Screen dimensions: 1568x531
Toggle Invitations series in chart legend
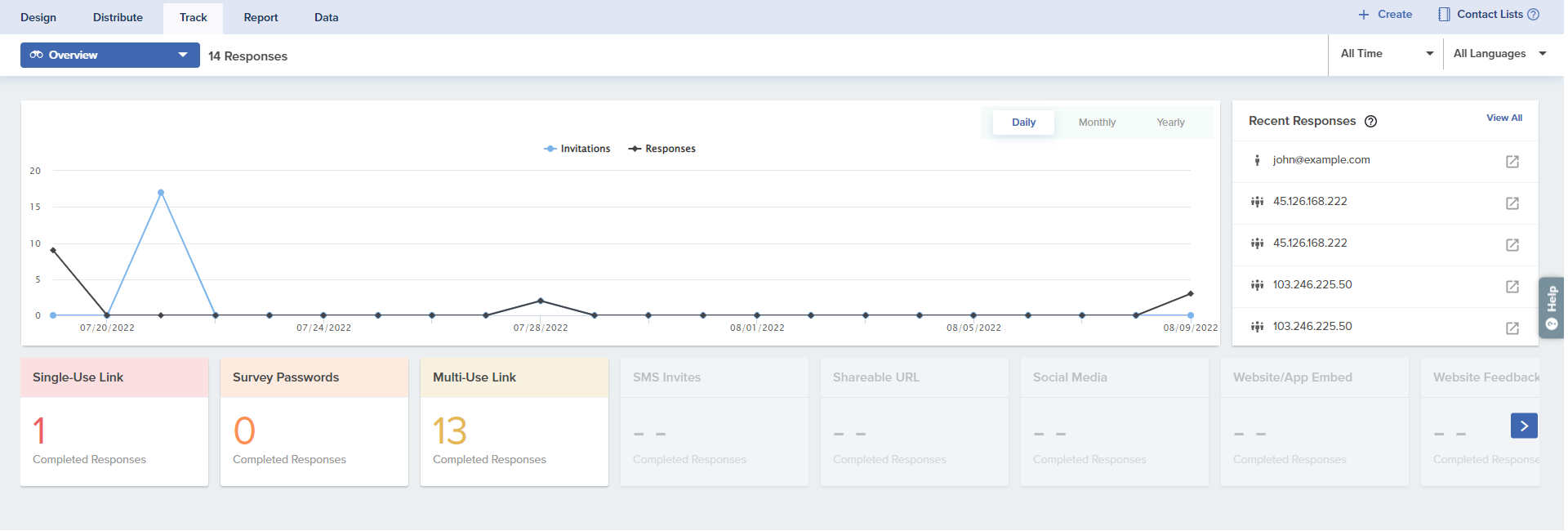[577, 149]
